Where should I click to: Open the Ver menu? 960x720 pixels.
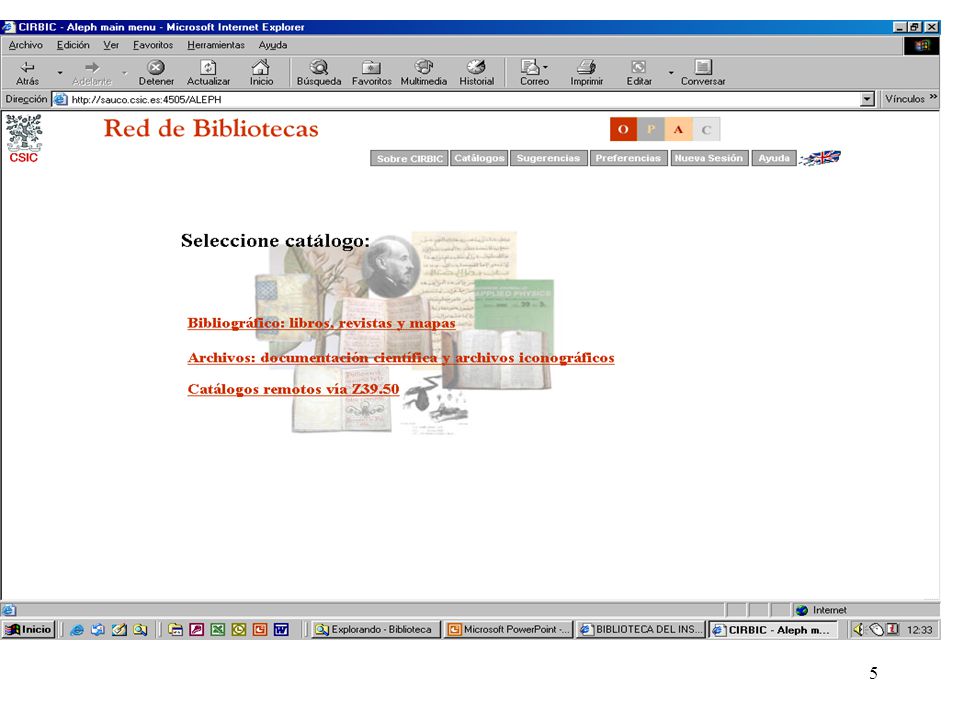pyautogui.click(x=111, y=45)
